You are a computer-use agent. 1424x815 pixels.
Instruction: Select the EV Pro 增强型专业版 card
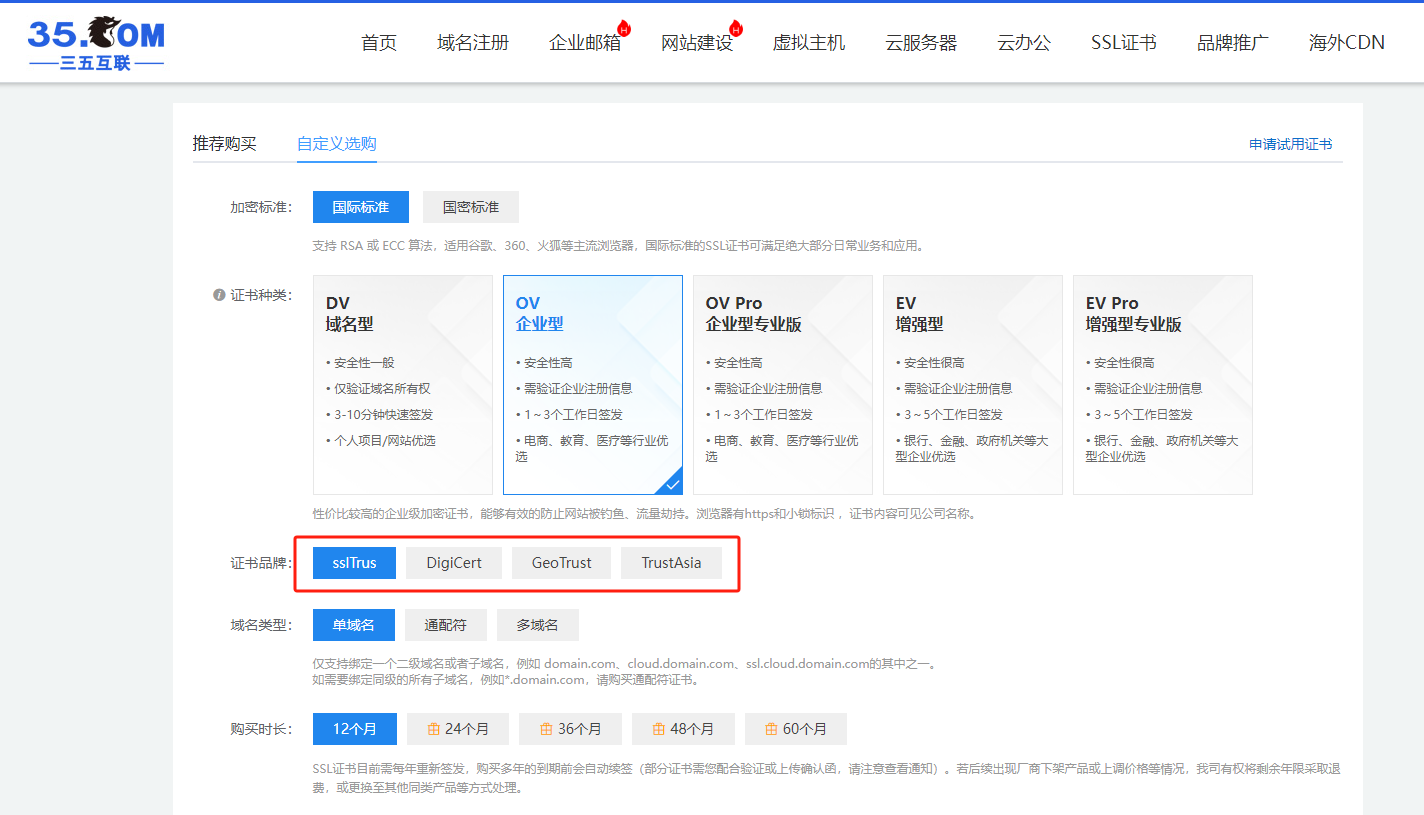pos(1162,385)
